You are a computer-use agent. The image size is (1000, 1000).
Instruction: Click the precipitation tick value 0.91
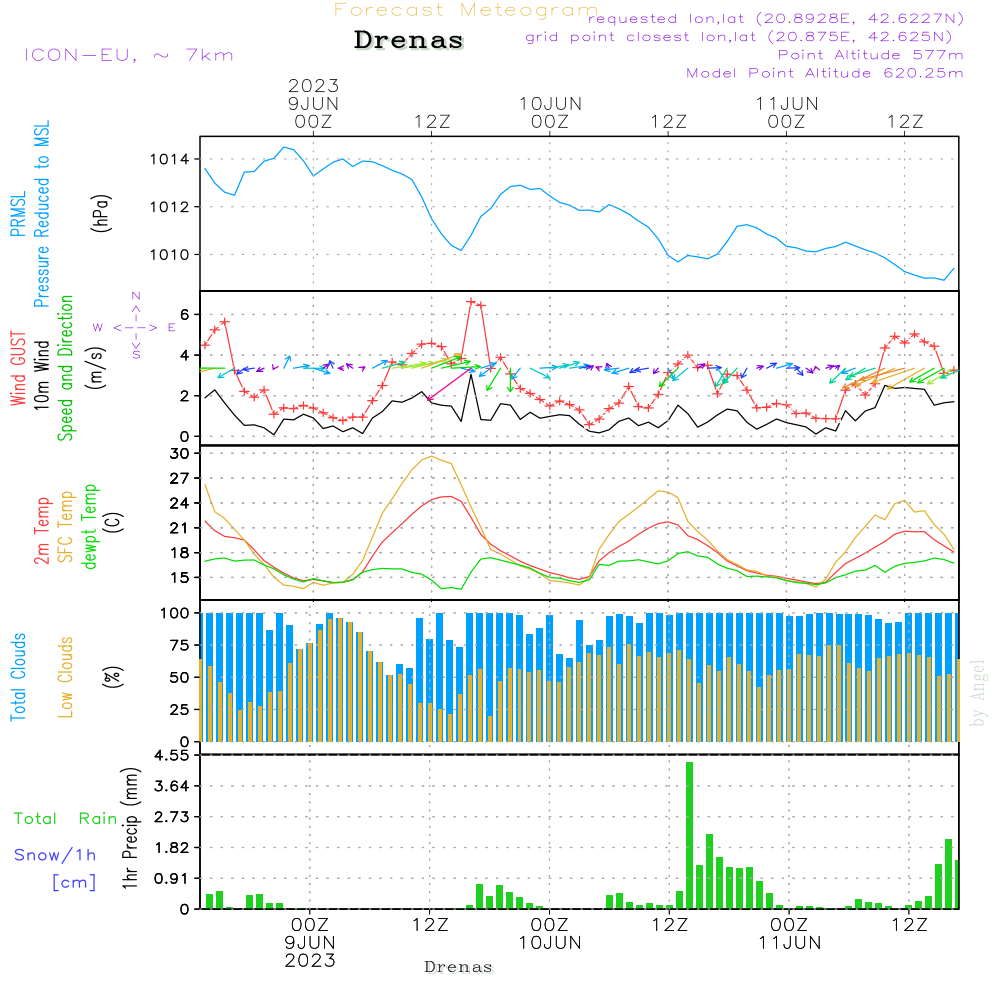pos(172,879)
